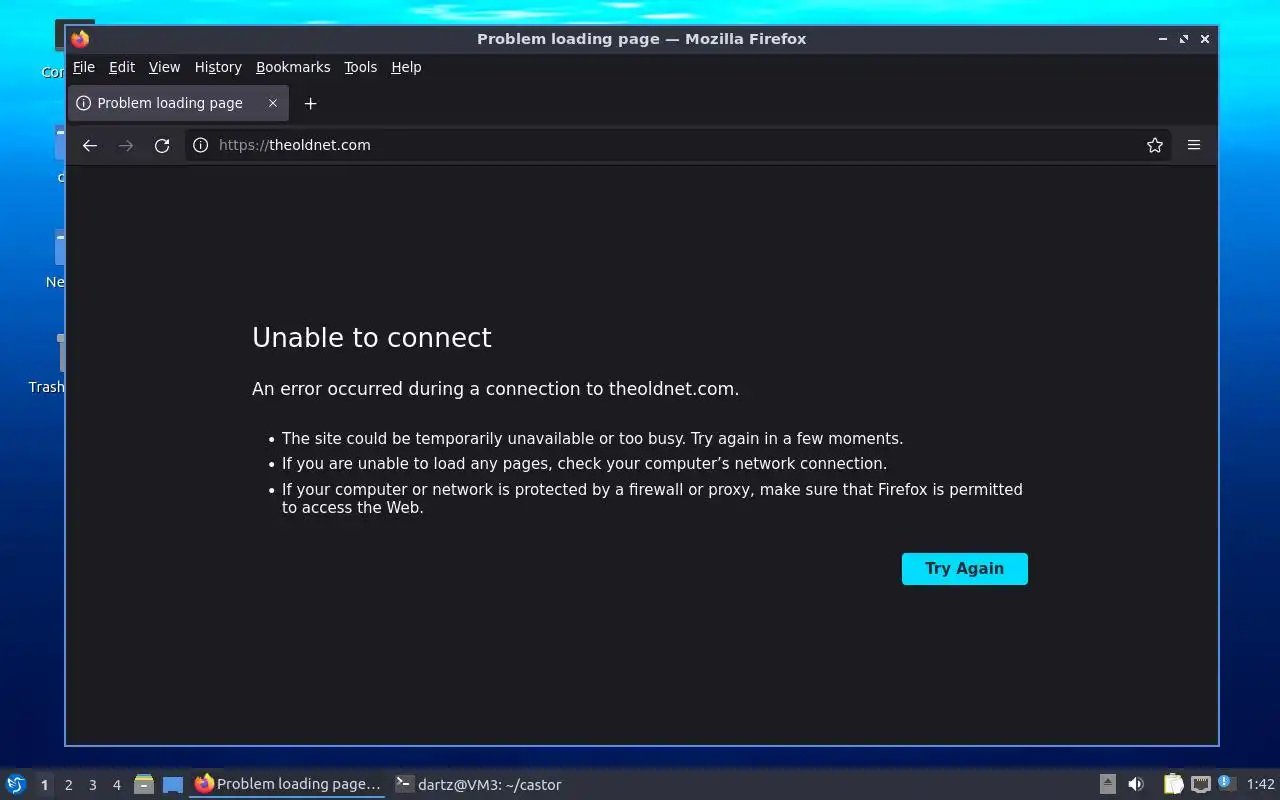Click the show desktop icon in taskbar
1280x800 pixels.
pos(173,785)
